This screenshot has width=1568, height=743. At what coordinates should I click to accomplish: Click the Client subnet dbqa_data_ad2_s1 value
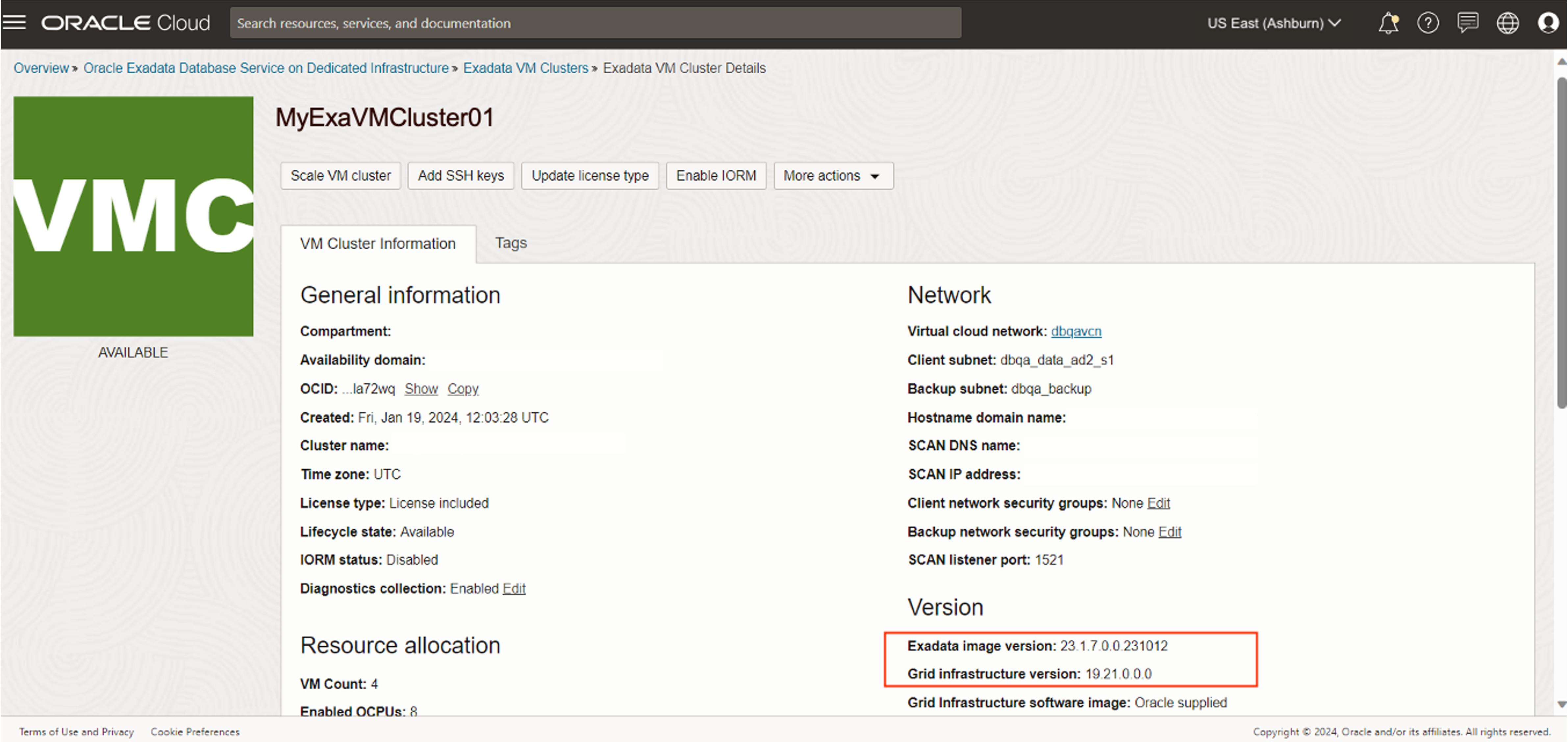1057,360
